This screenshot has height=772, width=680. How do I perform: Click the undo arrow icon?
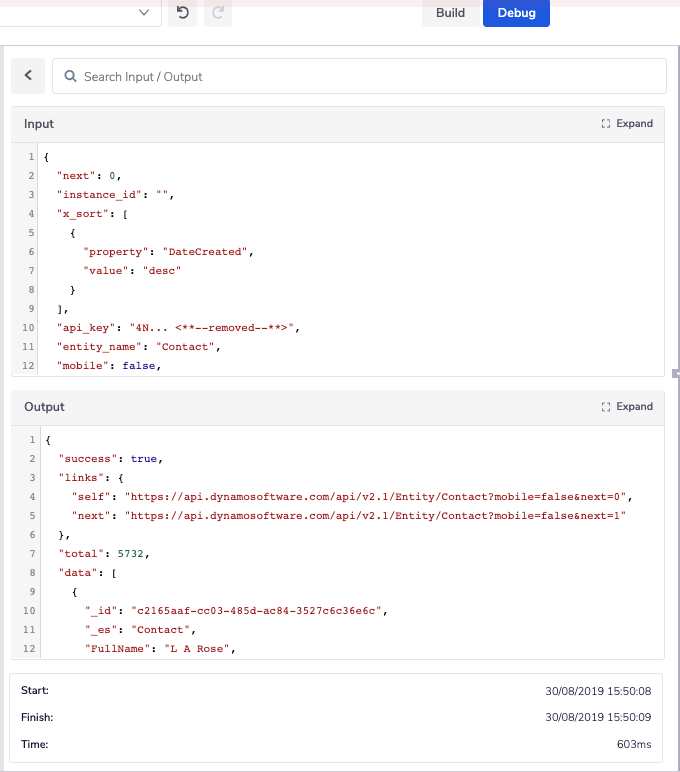(181, 13)
